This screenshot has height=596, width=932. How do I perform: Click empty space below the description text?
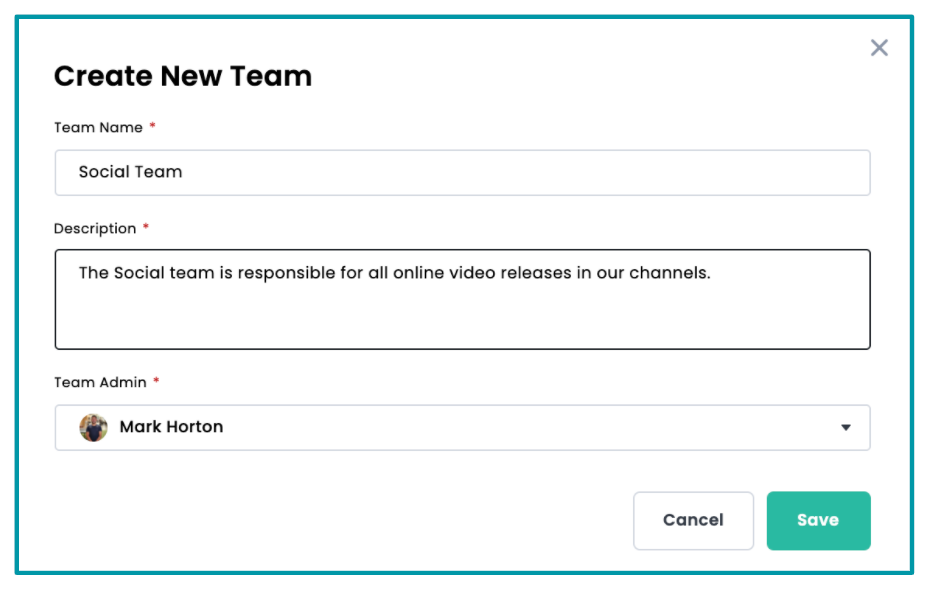(462, 320)
